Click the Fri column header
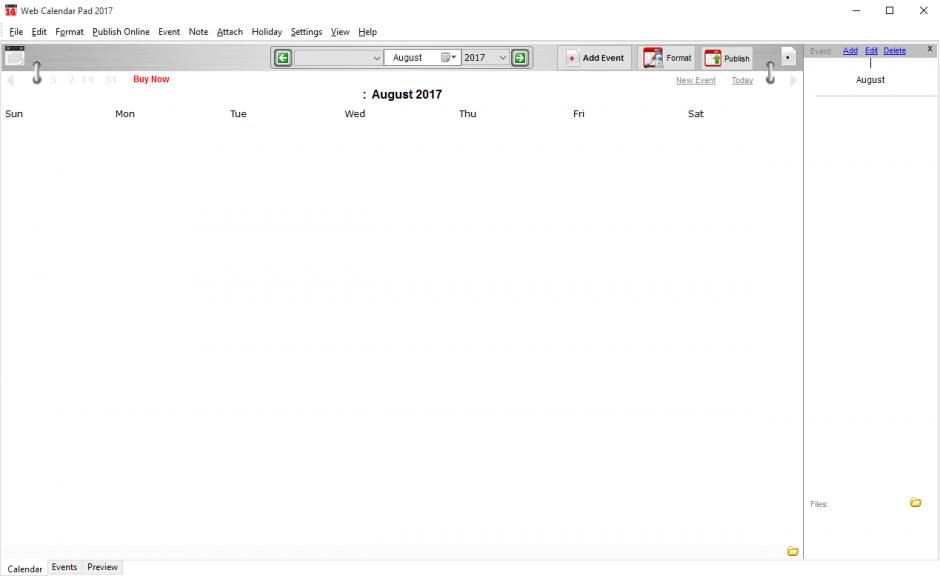Viewport: 940px width, 576px height. tap(579, 114)
